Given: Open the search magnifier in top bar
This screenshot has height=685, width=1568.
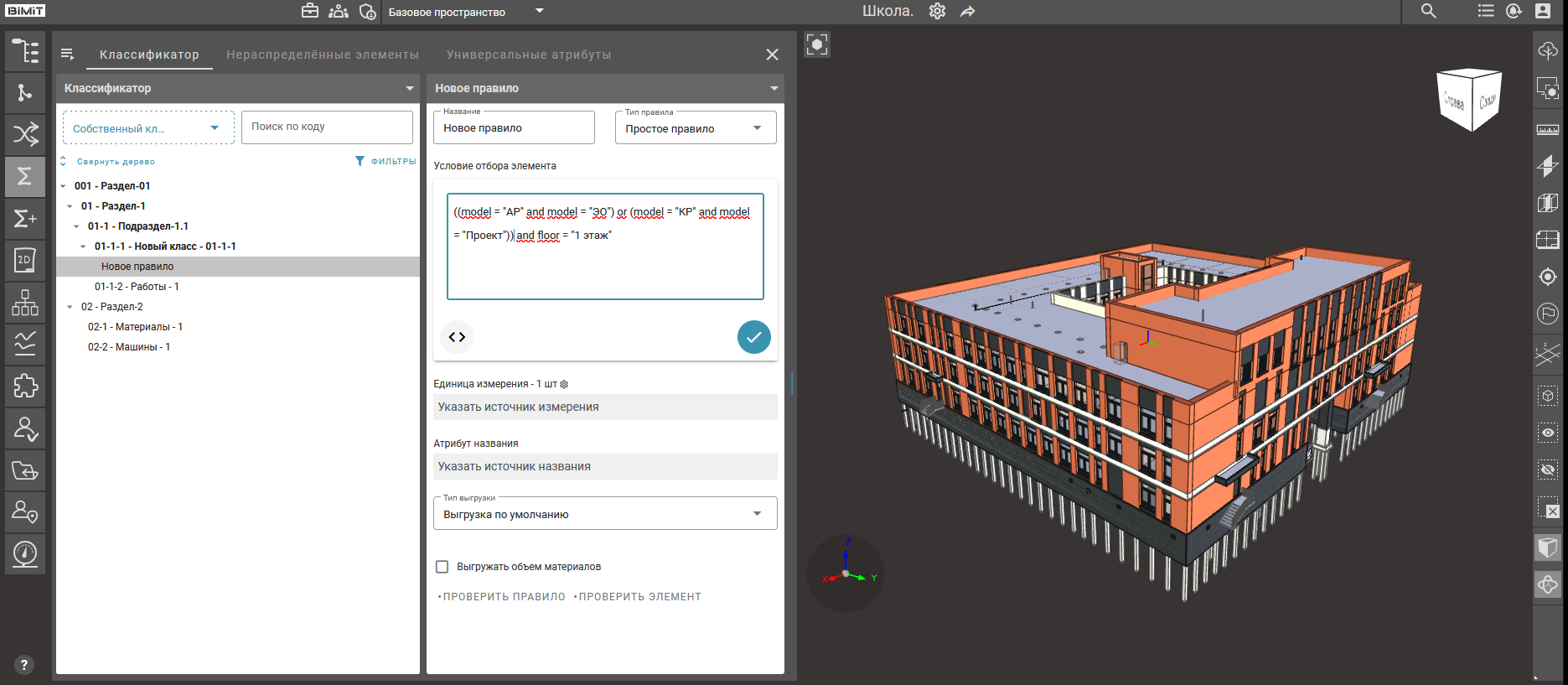Looking at the screenshot, I should click(x=1428, y=11).
